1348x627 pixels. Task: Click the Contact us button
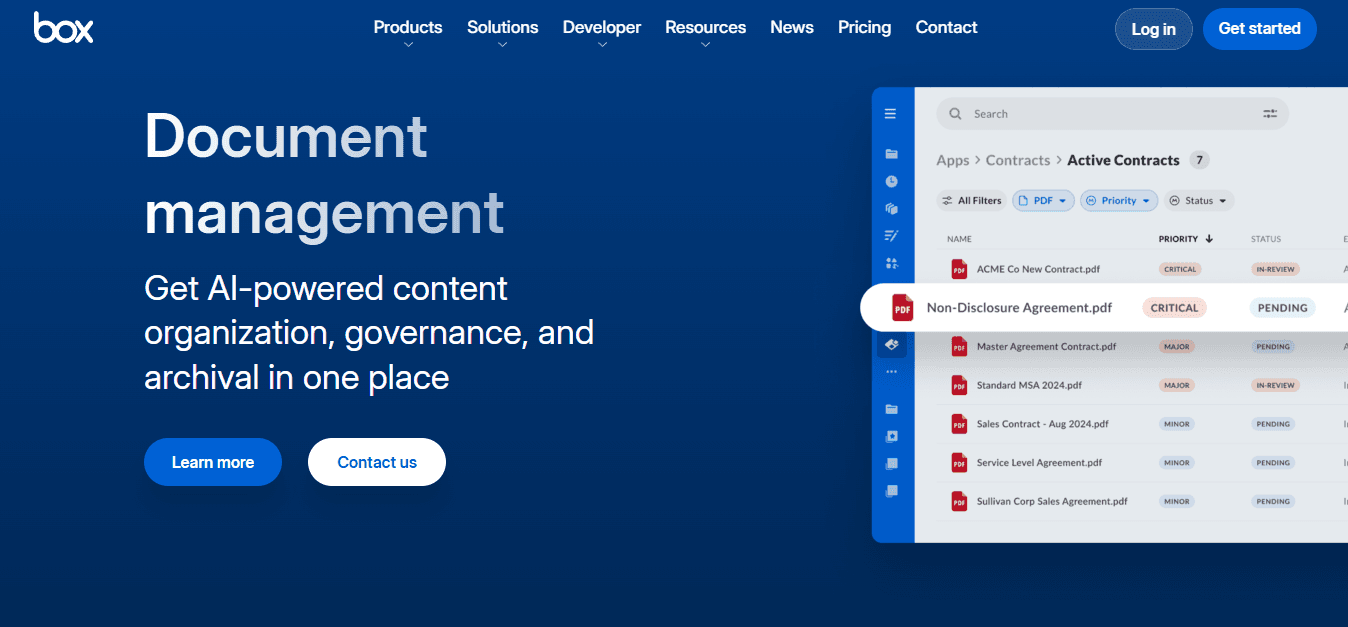pos(376,462)
